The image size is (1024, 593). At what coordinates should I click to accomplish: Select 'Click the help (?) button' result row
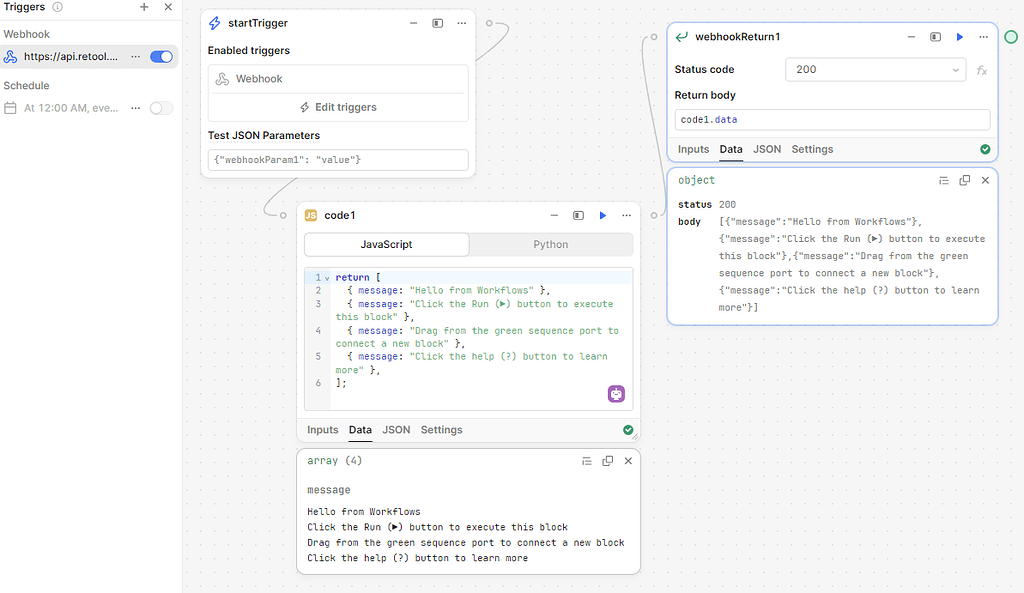coord(417,558)
